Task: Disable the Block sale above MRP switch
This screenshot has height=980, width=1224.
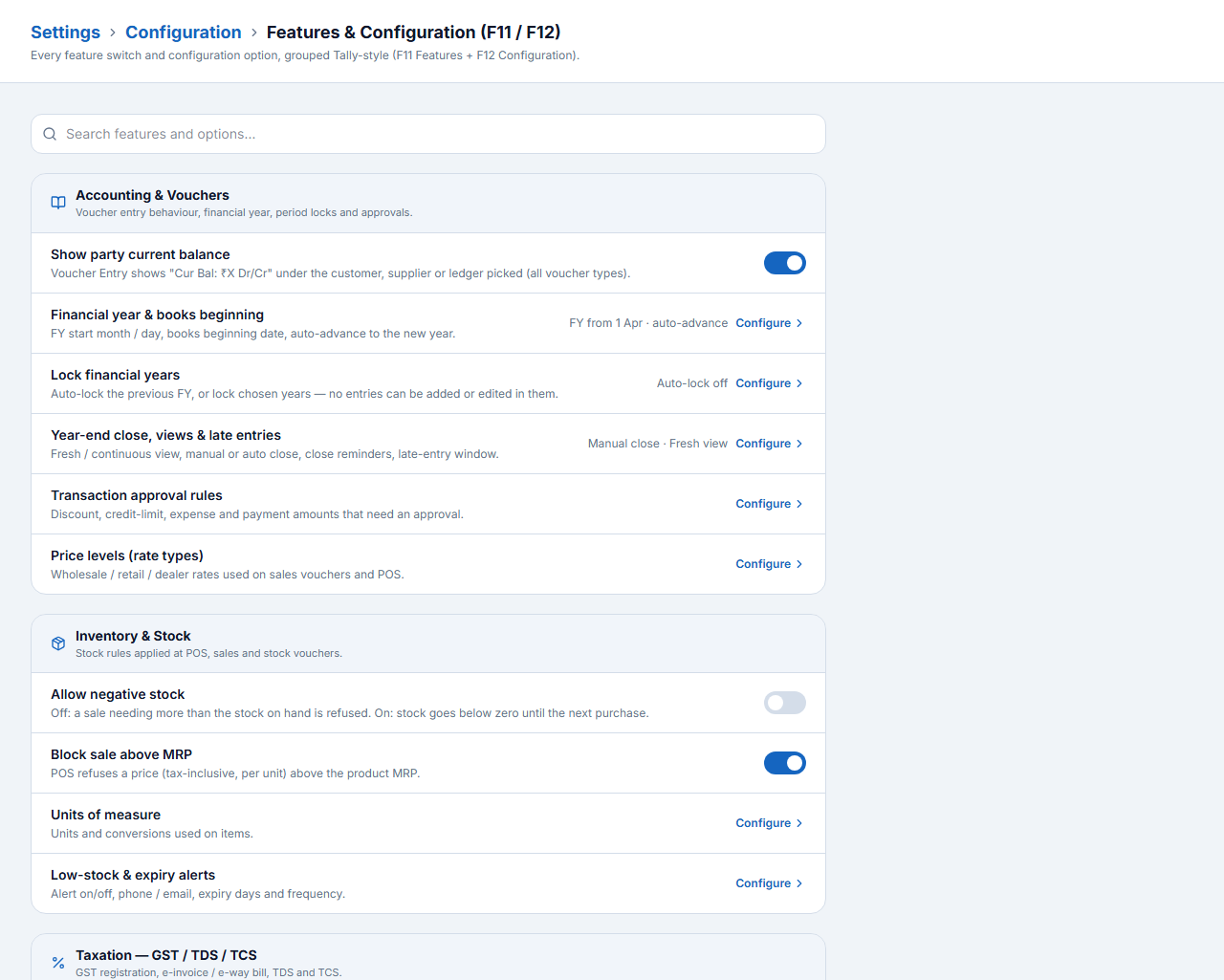Action: point(785,763)
